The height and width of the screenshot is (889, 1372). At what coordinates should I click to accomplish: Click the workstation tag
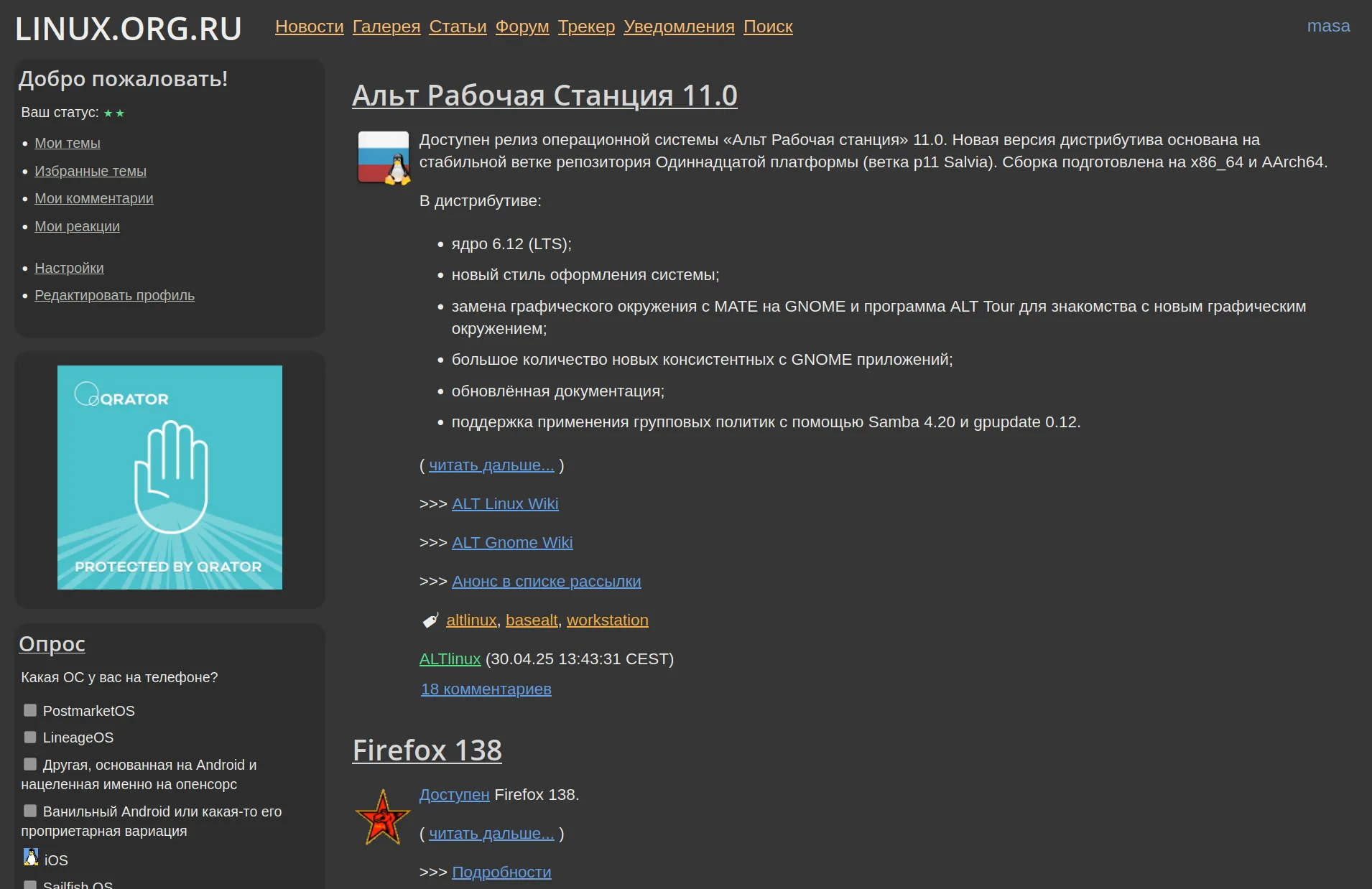(608, 620)
